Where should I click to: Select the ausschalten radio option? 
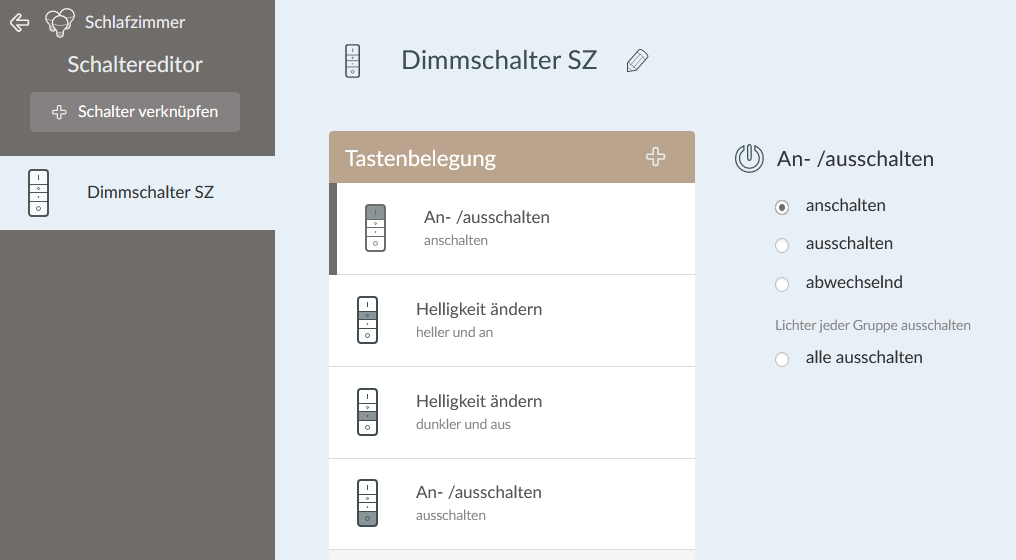click(782, 245)
